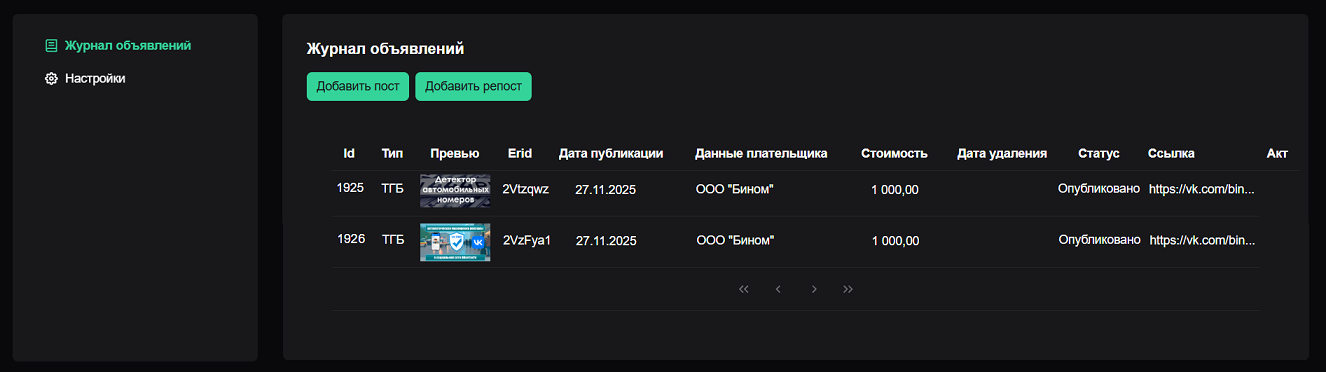Screen dimensions: 1326x372
Task: Select the Id cell 1925
Action: (350, 187)
